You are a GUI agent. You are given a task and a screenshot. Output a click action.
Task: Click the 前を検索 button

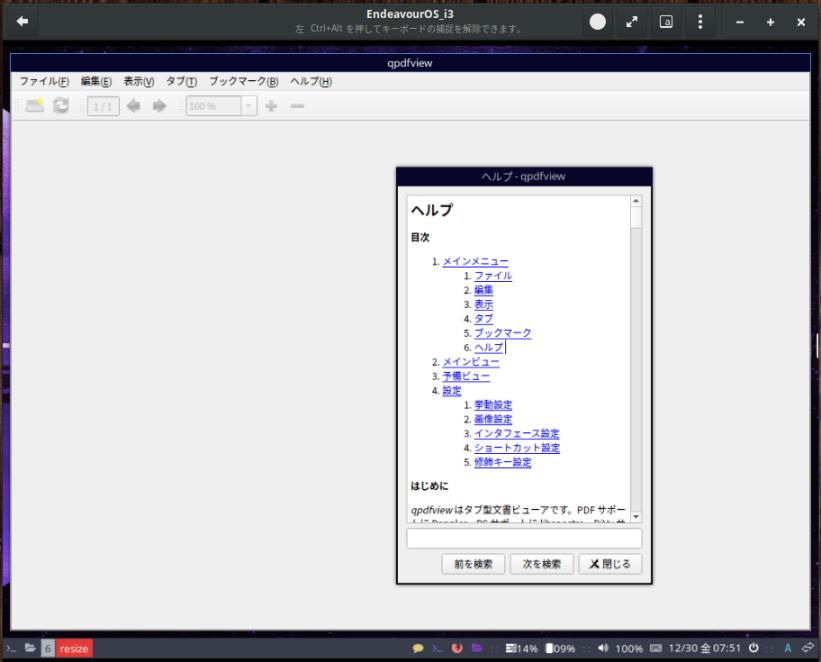click(473, 564)
